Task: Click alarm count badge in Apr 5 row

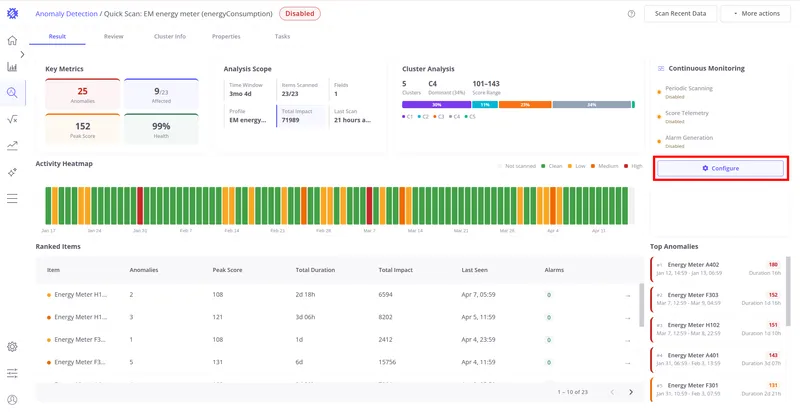Action: pyautogui.click(x=549, y=318)
